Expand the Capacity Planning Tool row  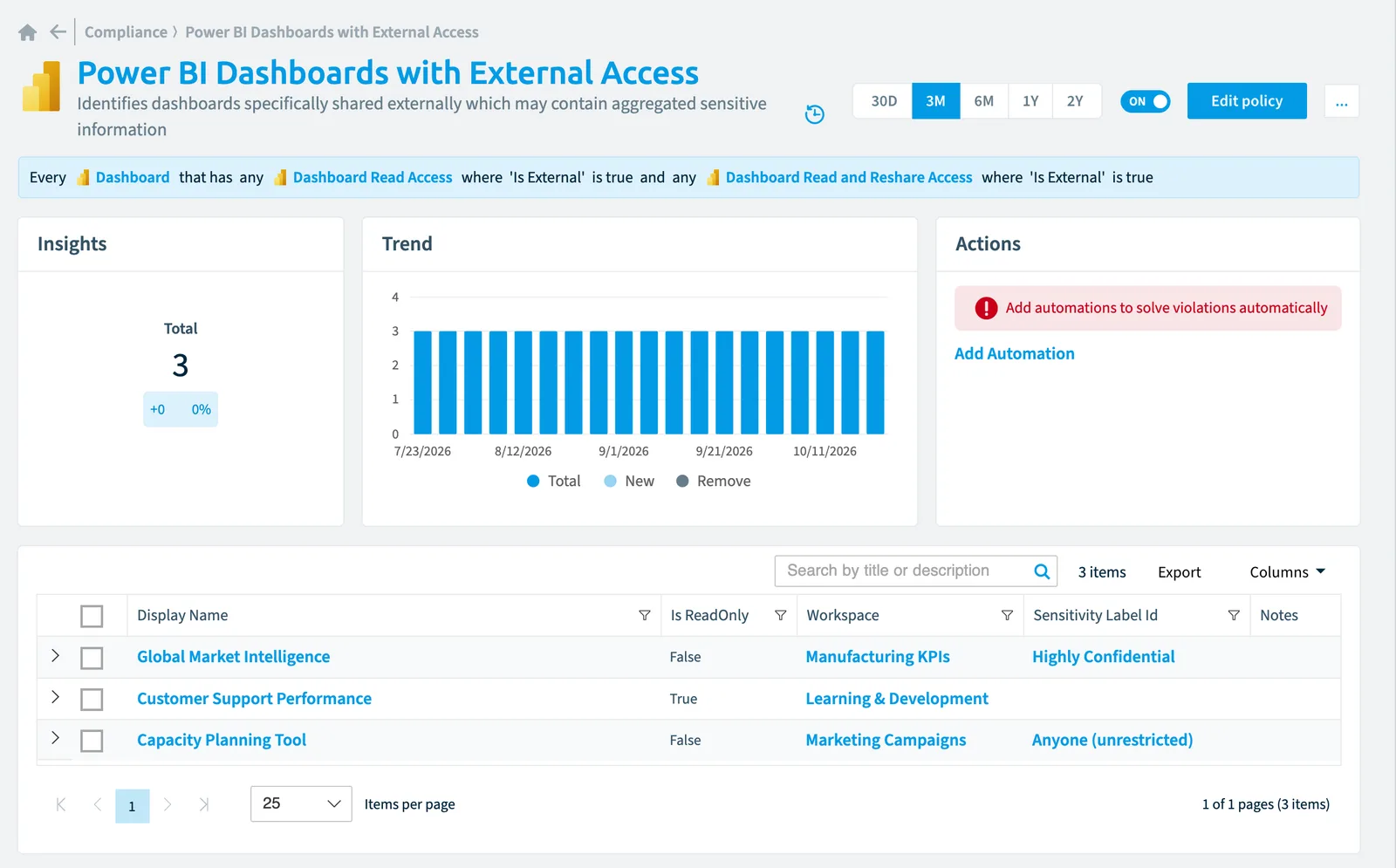tap(55, 738)
